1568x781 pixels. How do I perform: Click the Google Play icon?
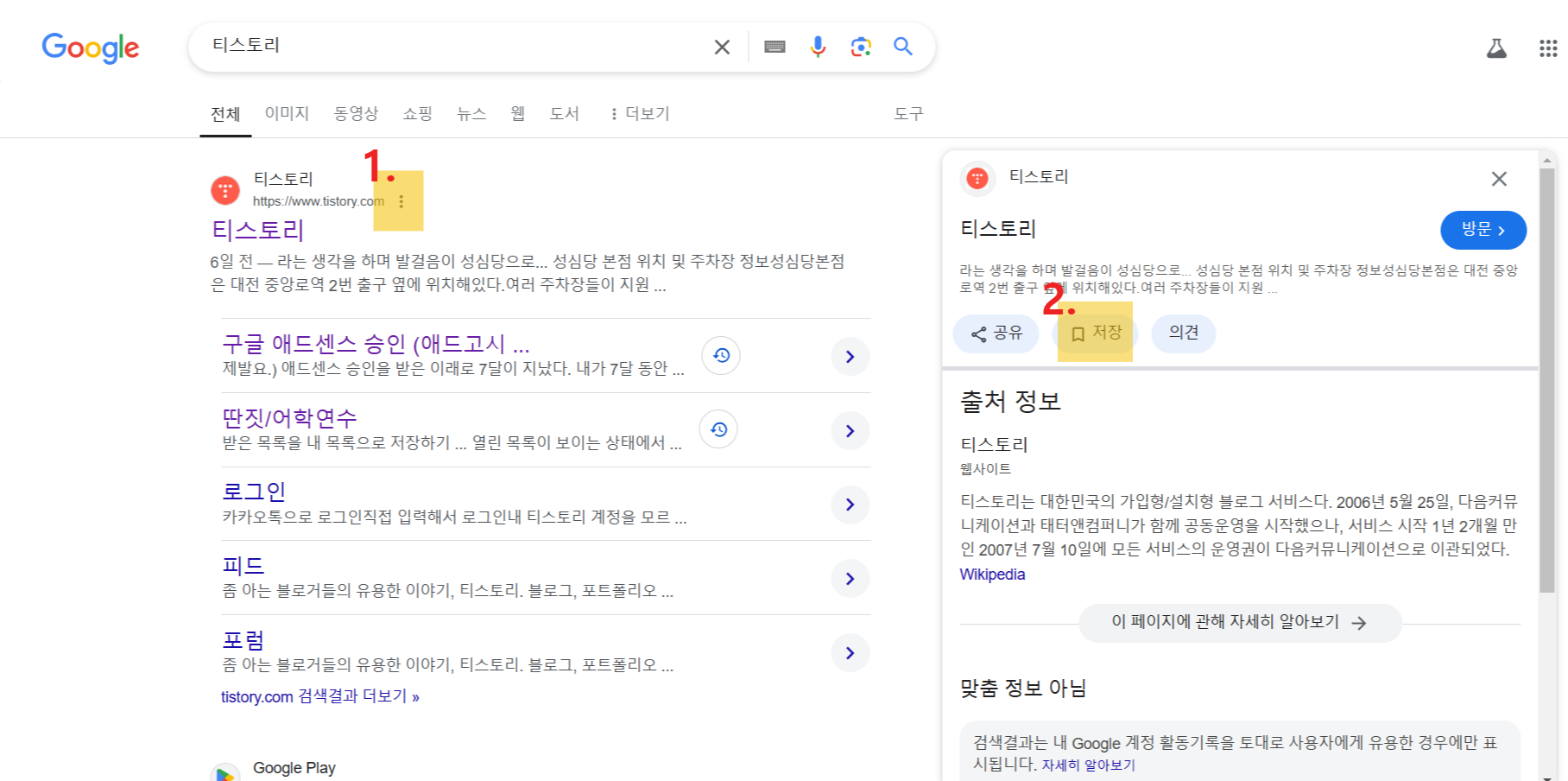[x=225, y=772]
